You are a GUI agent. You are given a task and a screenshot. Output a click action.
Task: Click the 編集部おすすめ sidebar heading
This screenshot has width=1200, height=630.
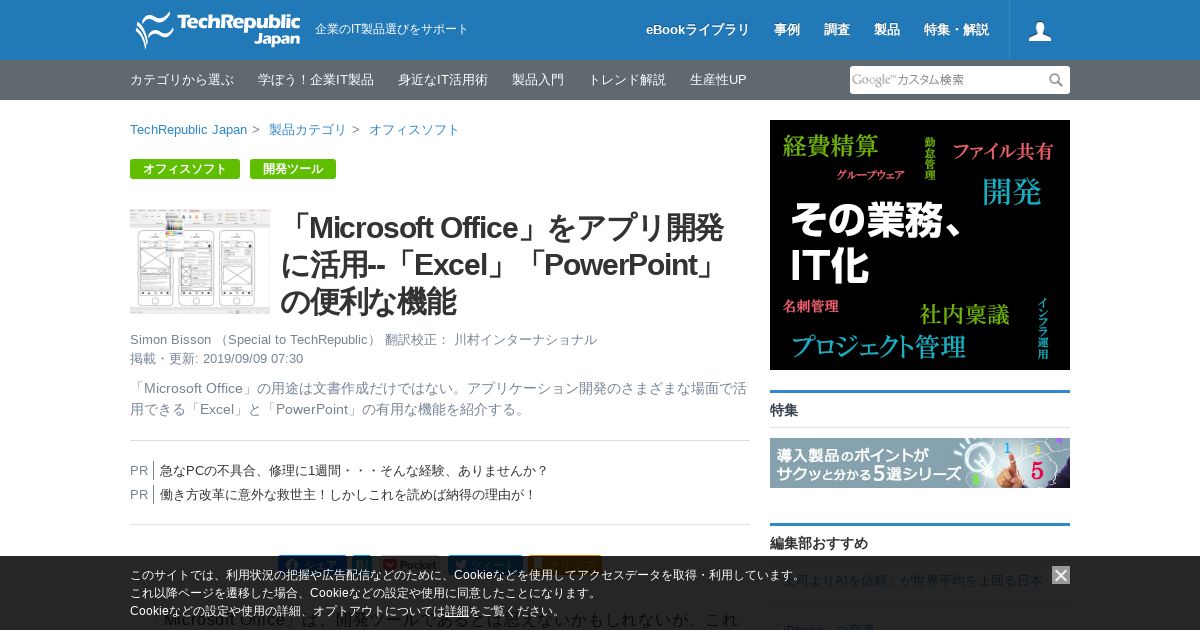pyautogui.click(x=819, y=544)
